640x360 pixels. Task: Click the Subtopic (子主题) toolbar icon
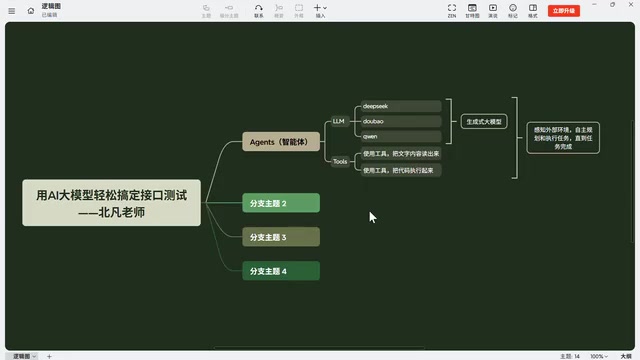pyautogui.click(x=229, y=11)
